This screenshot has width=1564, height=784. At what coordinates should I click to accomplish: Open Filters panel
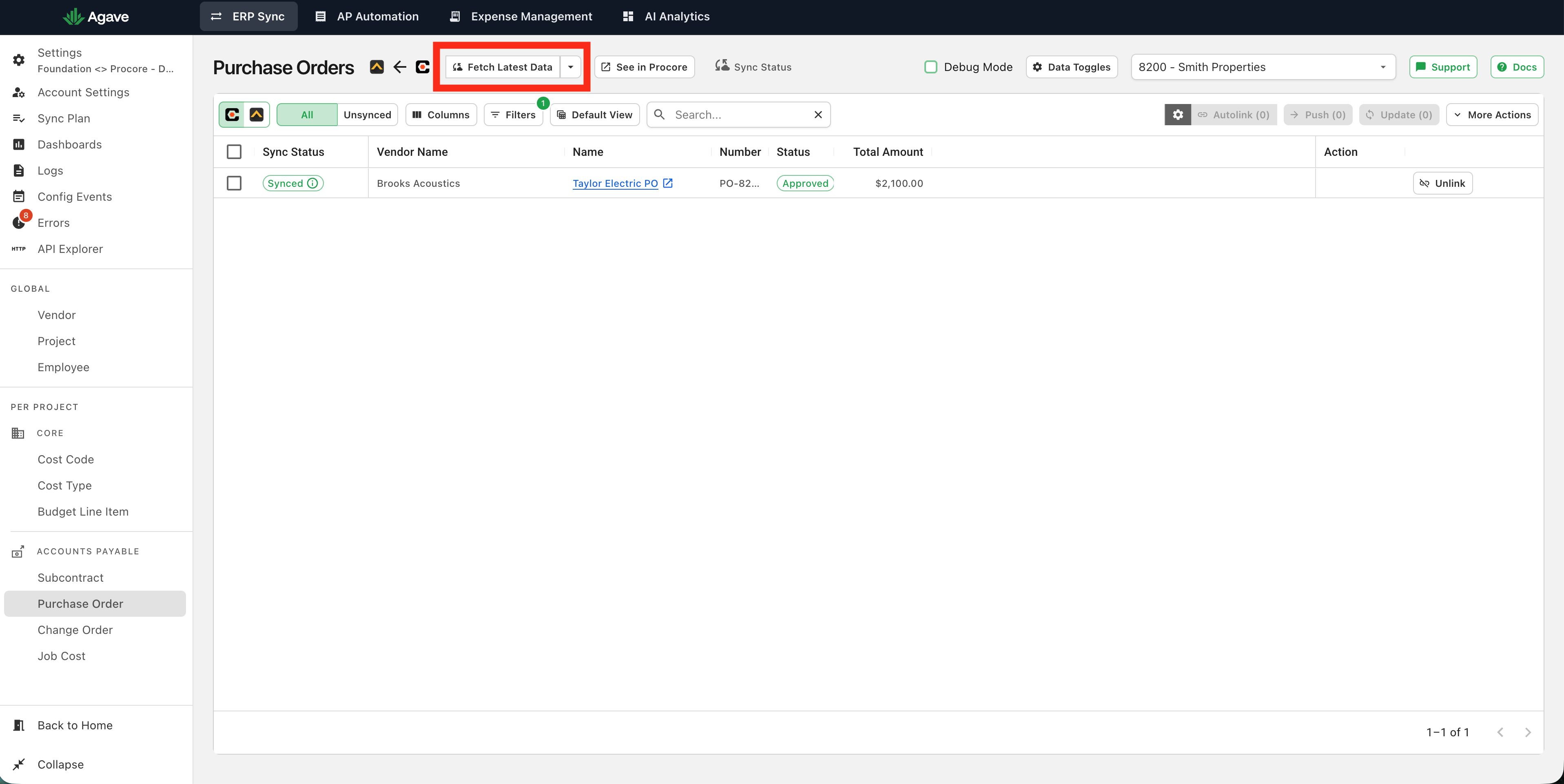pos(514,115)
